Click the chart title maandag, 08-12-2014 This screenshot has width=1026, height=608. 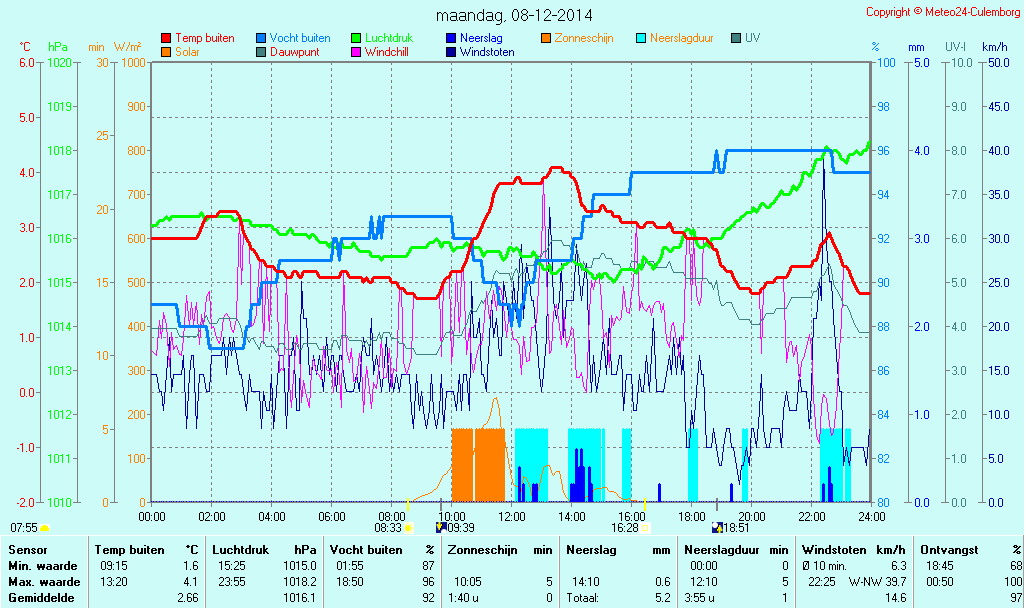pyautogui.click(x=513, y=16)
